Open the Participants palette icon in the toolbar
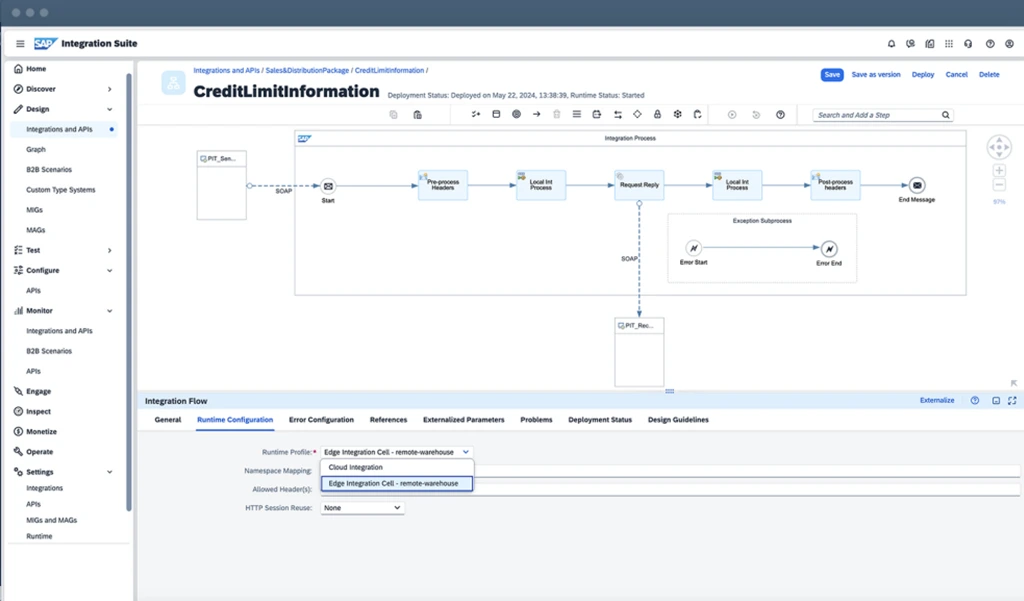The height and width of the screenshot is (601, 1024). click(x=476, y=114)
